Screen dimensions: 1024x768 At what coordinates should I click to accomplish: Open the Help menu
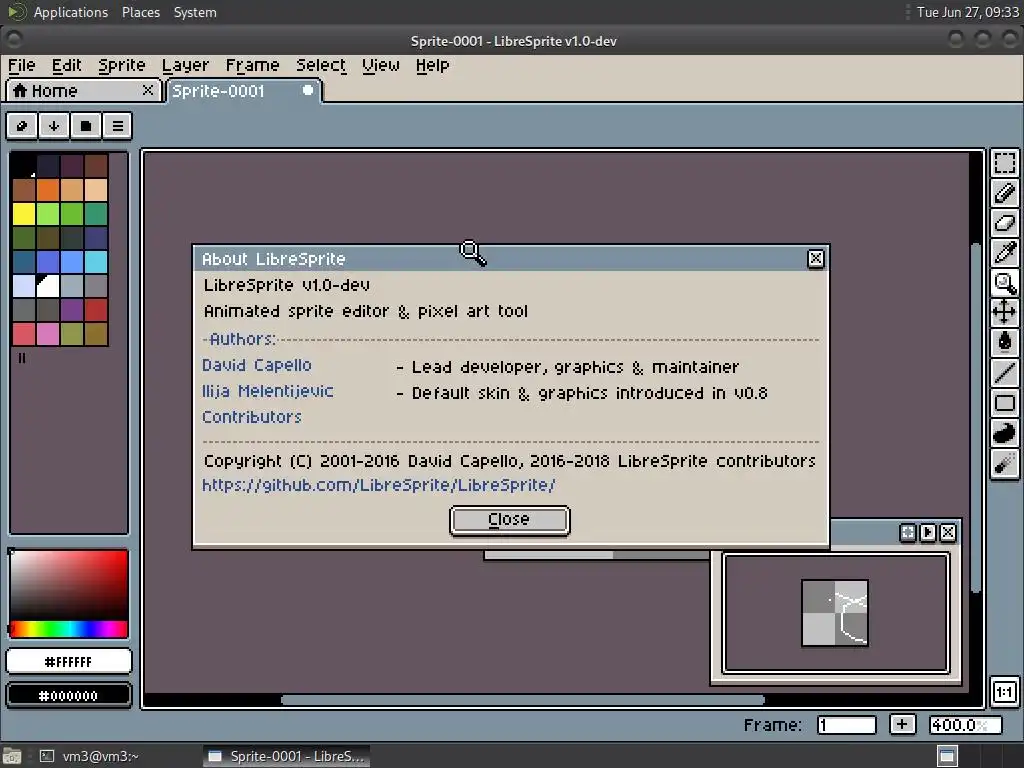(432, 65)
